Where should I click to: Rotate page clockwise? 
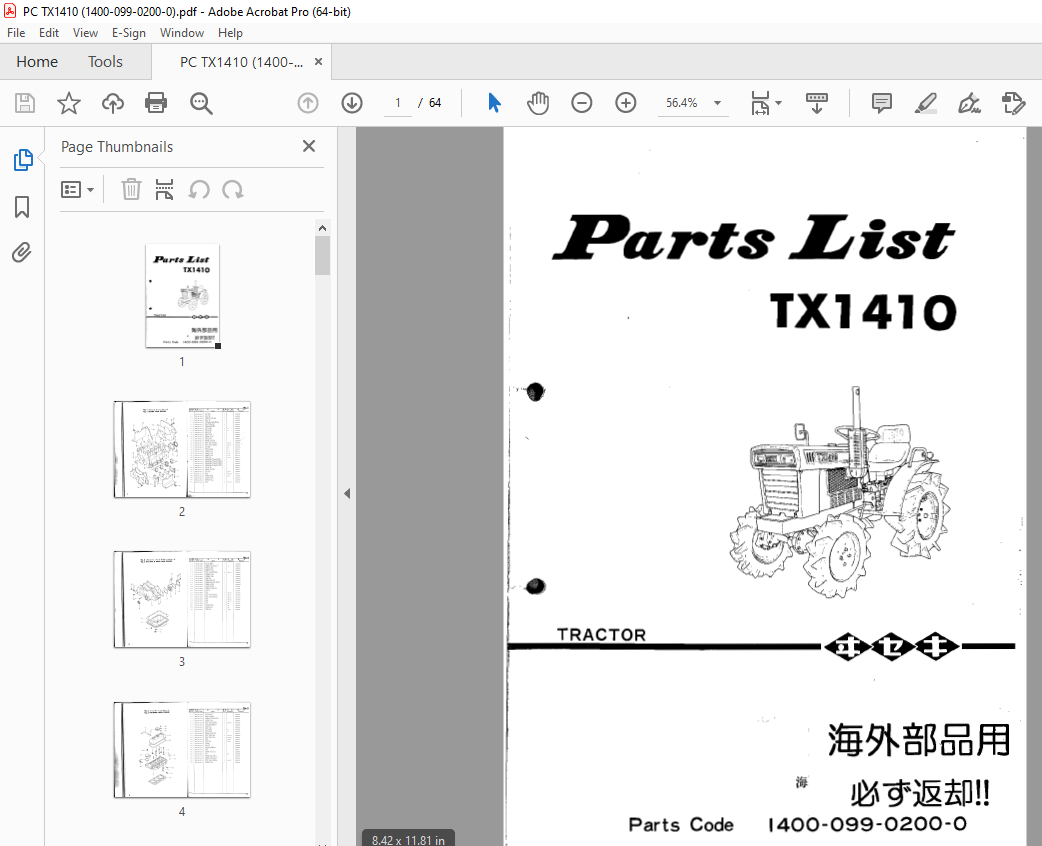coord(233,190)
